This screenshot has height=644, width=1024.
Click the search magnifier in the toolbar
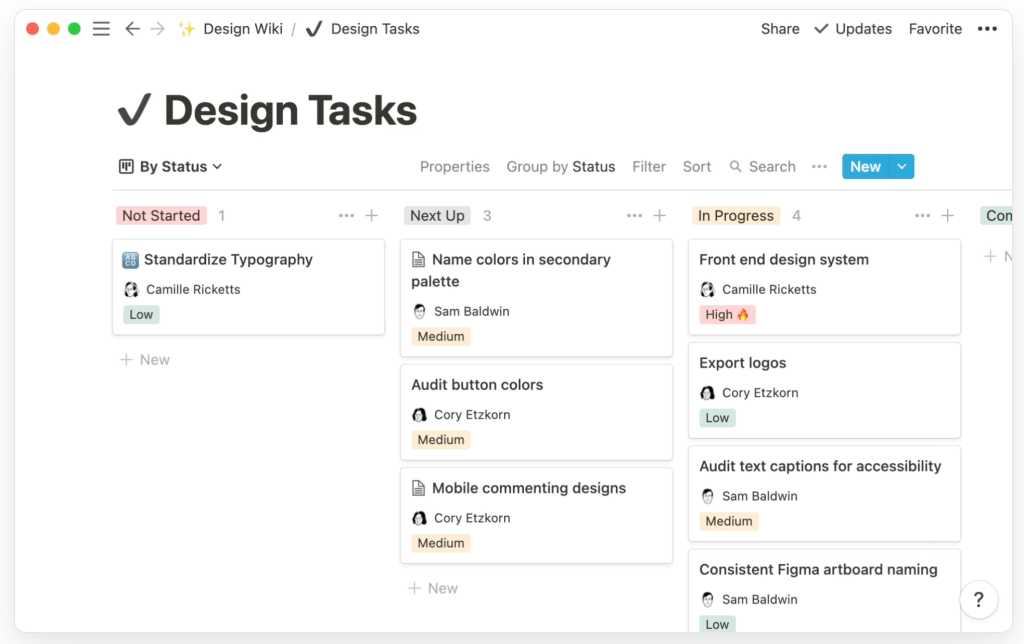coord(736,167)
